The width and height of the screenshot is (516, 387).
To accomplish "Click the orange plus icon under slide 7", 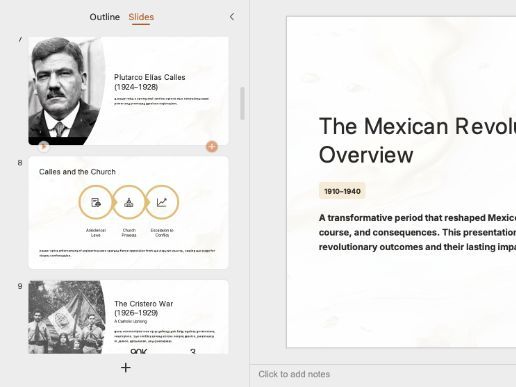I will tap(212, 146).
